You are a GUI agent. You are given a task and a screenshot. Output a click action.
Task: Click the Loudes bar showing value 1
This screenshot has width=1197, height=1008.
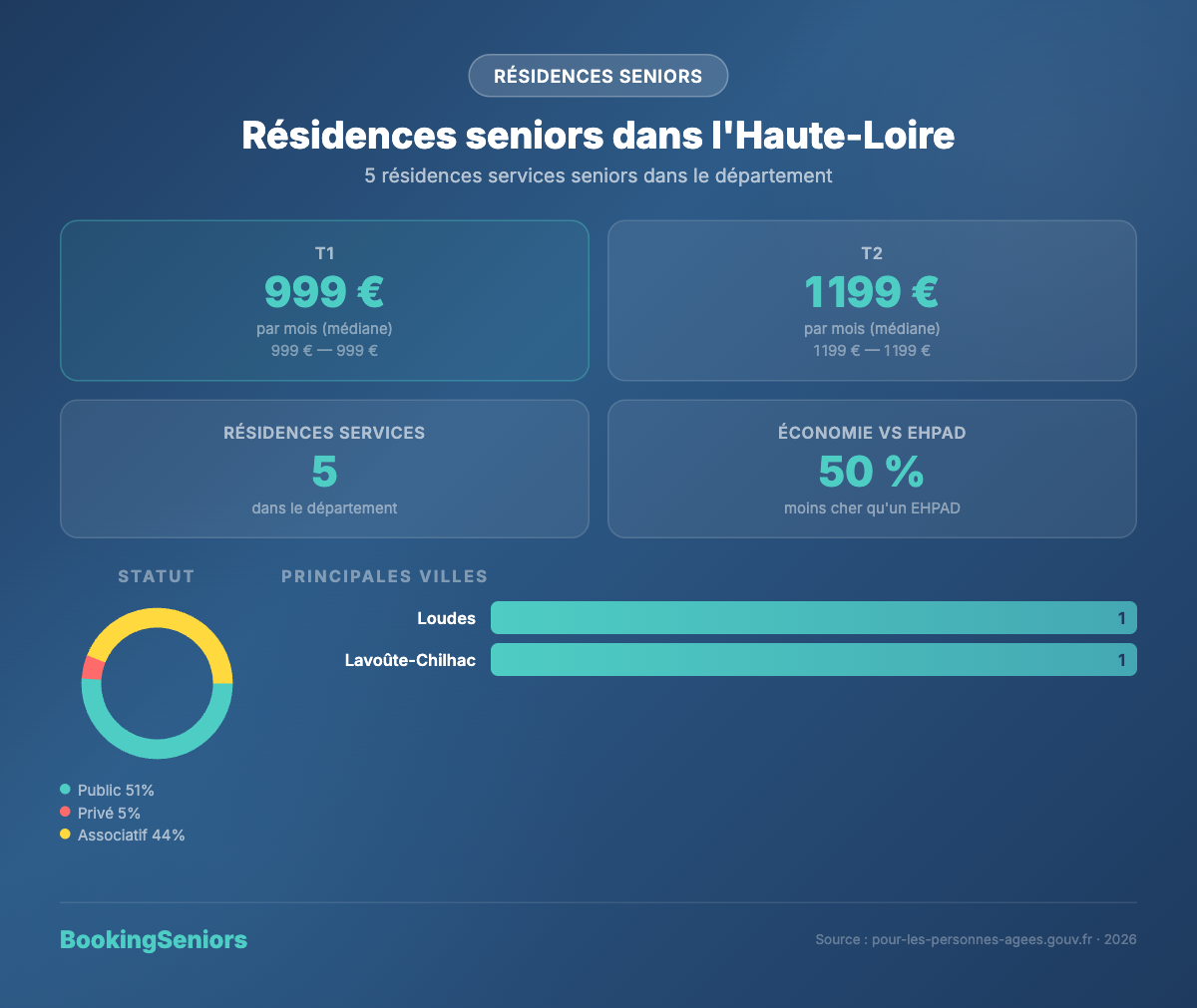[813, 617]
